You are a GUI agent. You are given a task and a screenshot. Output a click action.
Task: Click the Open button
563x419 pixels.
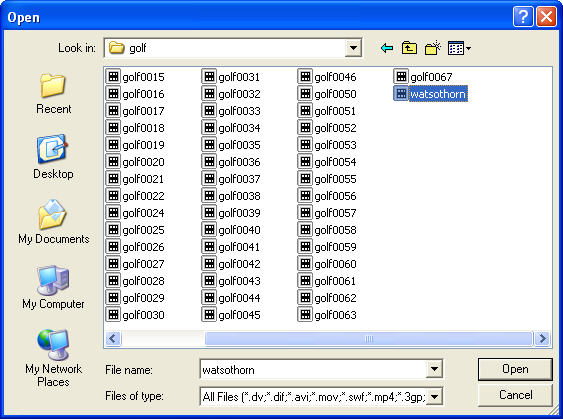515,369
